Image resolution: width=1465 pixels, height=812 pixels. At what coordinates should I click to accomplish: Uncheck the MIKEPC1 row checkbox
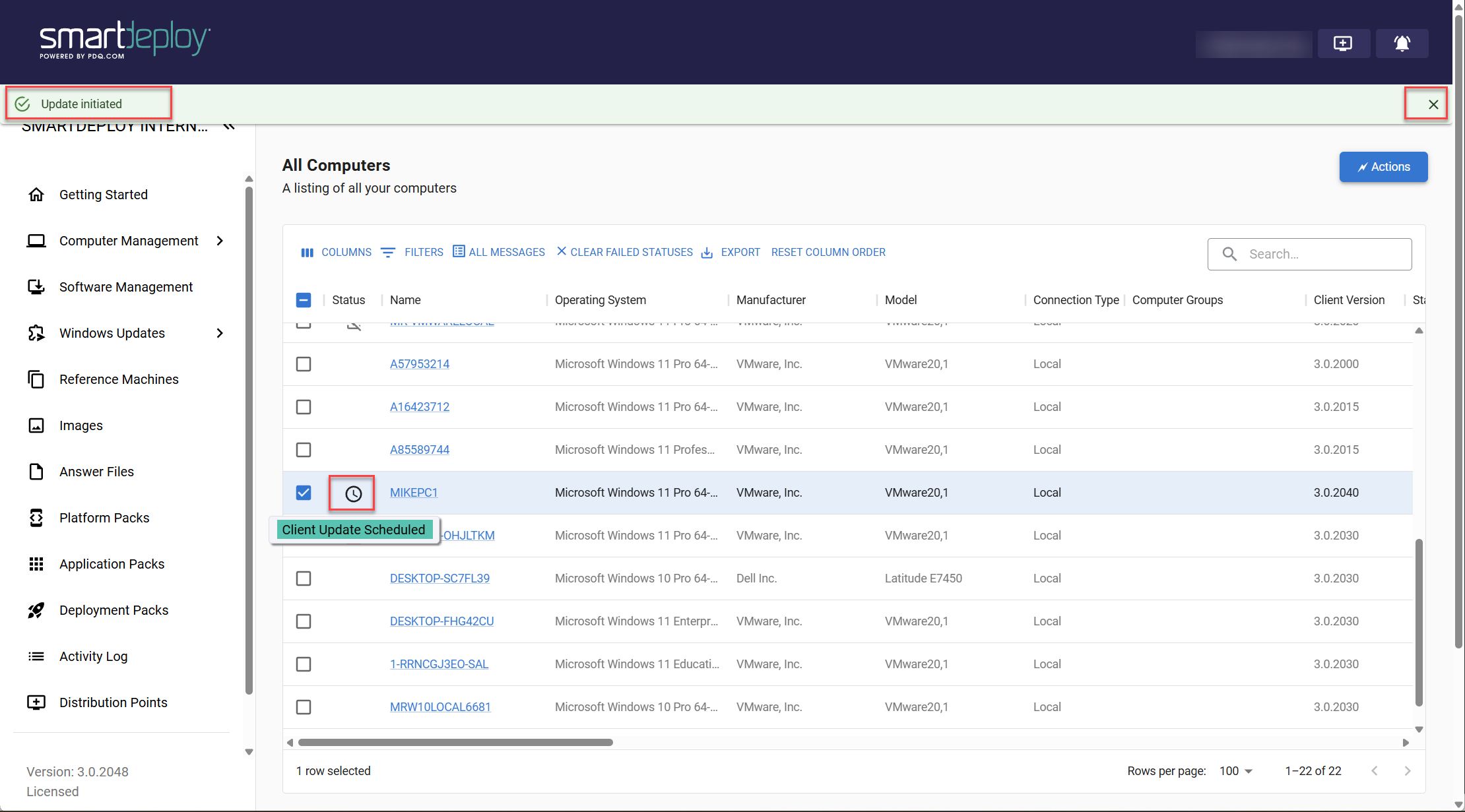coord(304,493)
